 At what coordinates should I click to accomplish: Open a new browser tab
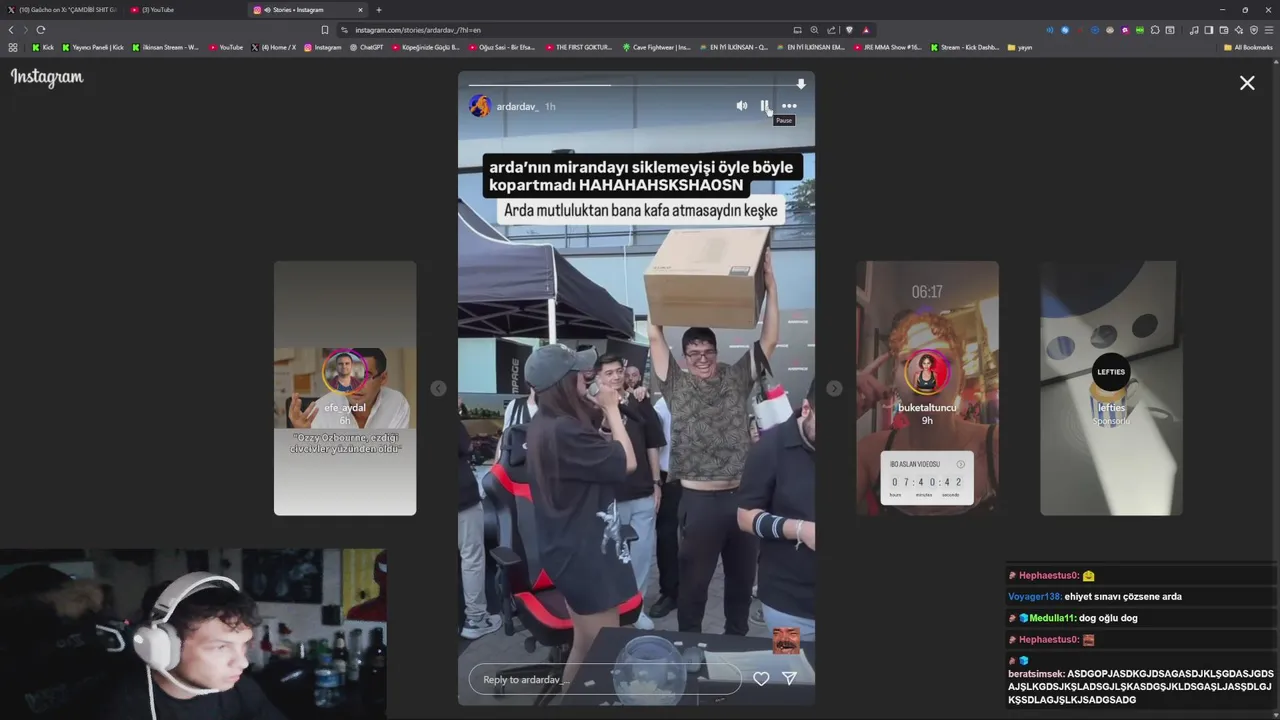point(379,10)
